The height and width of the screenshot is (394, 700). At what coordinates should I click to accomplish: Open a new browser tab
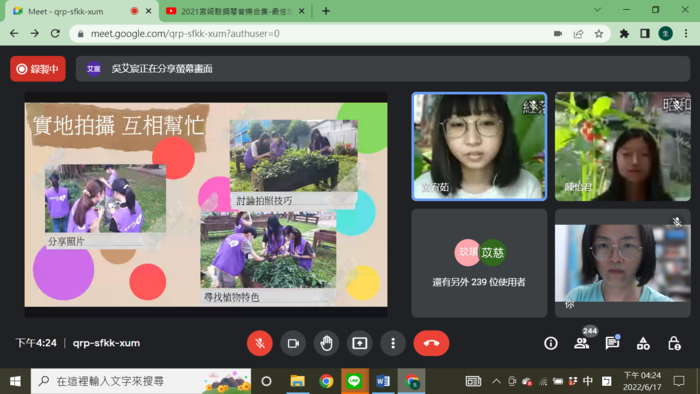click(326, 11)
